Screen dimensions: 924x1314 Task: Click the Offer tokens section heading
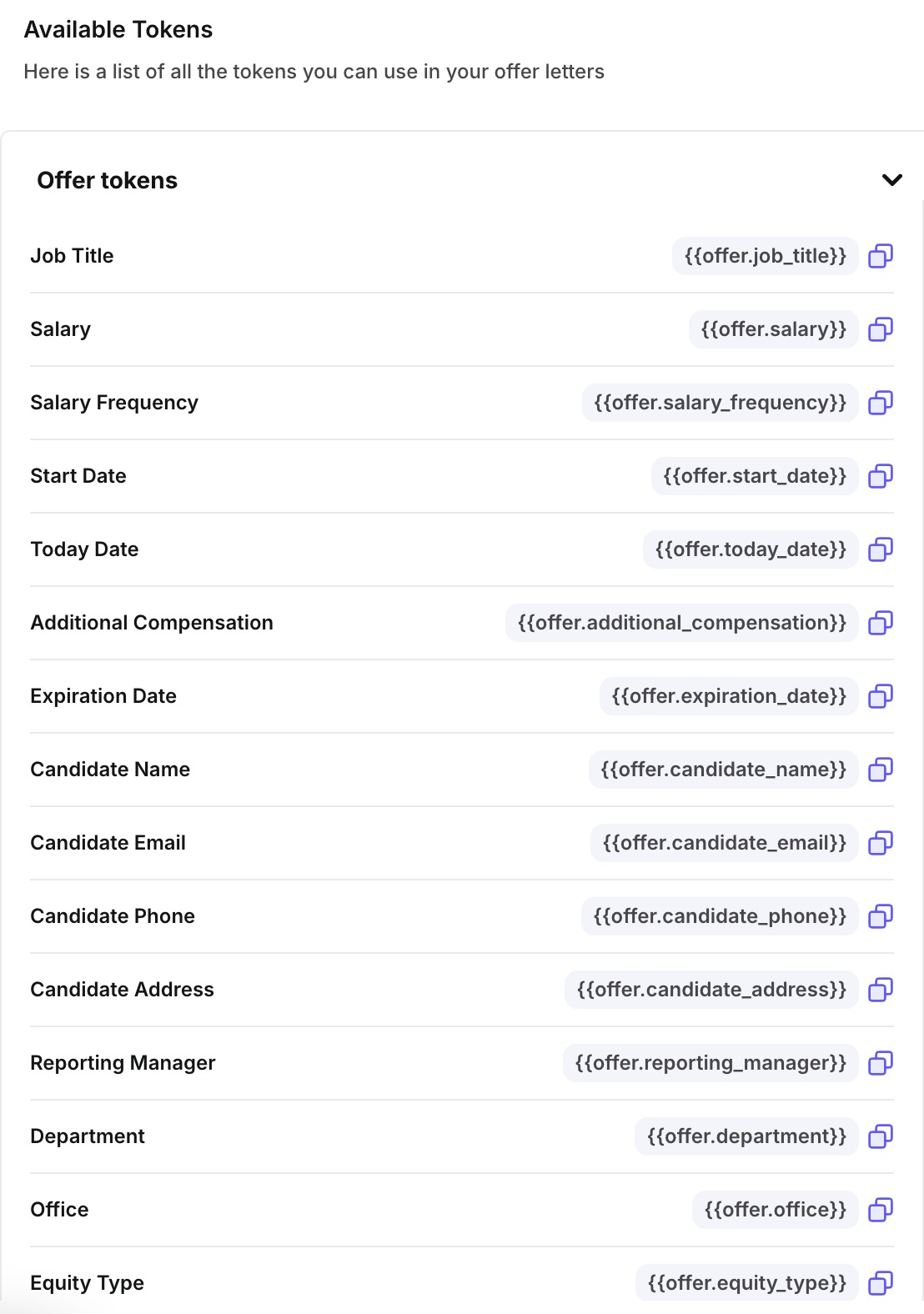[108, 180]
